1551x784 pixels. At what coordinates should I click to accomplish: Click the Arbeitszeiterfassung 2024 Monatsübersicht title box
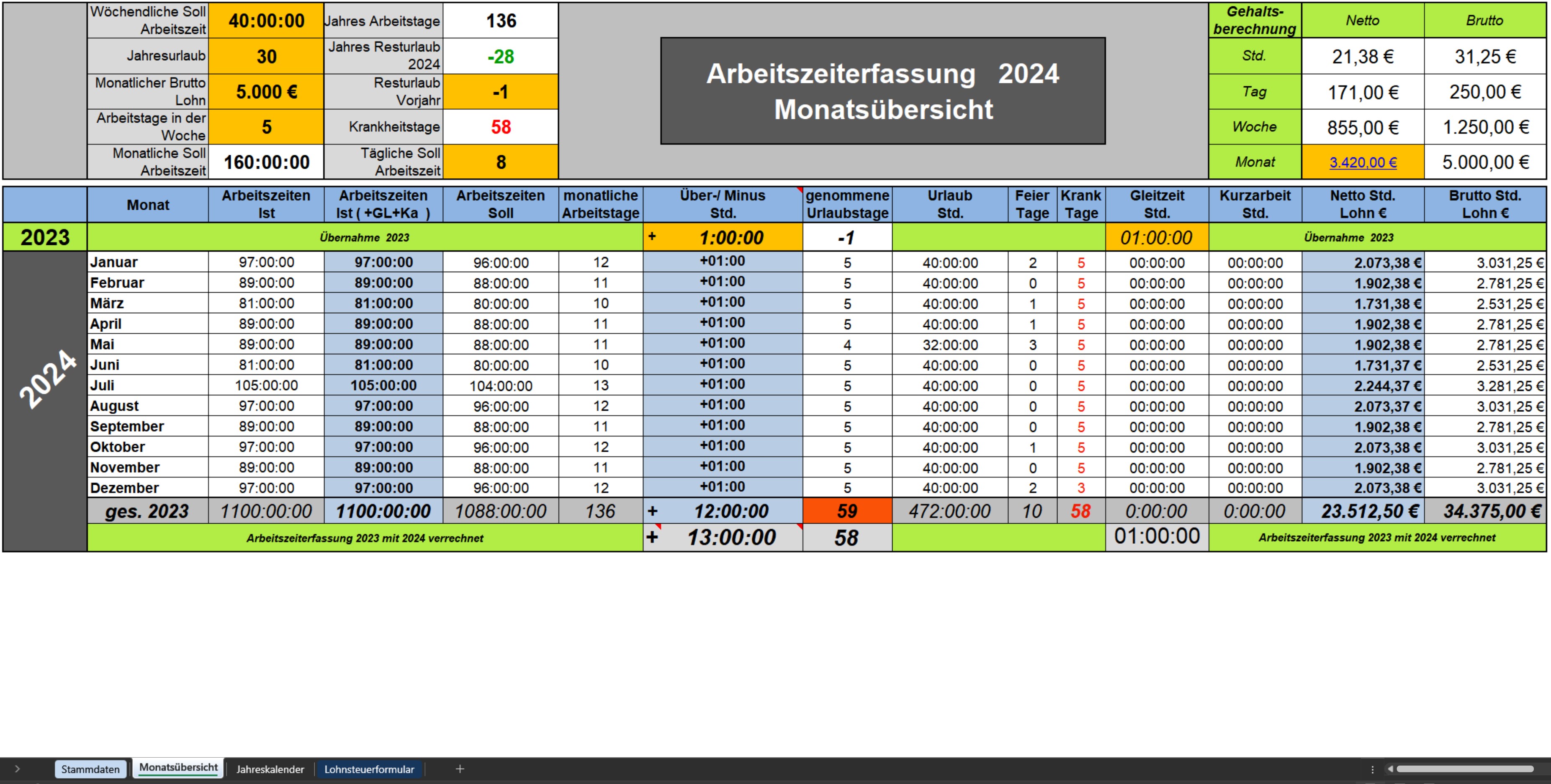883,91
